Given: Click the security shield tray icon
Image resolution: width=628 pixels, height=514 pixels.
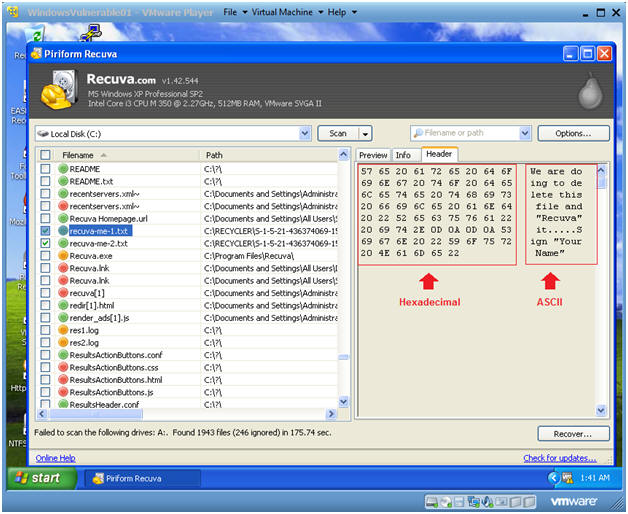Looking at the screenshot, I should (568, 478).
